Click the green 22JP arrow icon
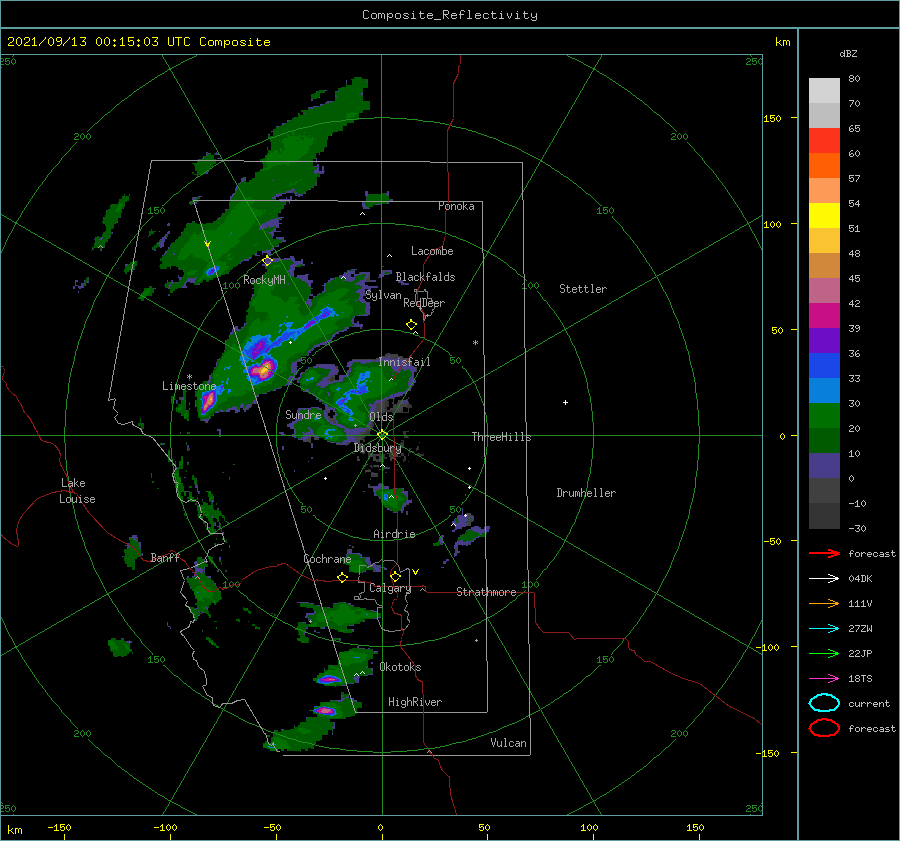The image size is (900, 841). pos(824,653)
